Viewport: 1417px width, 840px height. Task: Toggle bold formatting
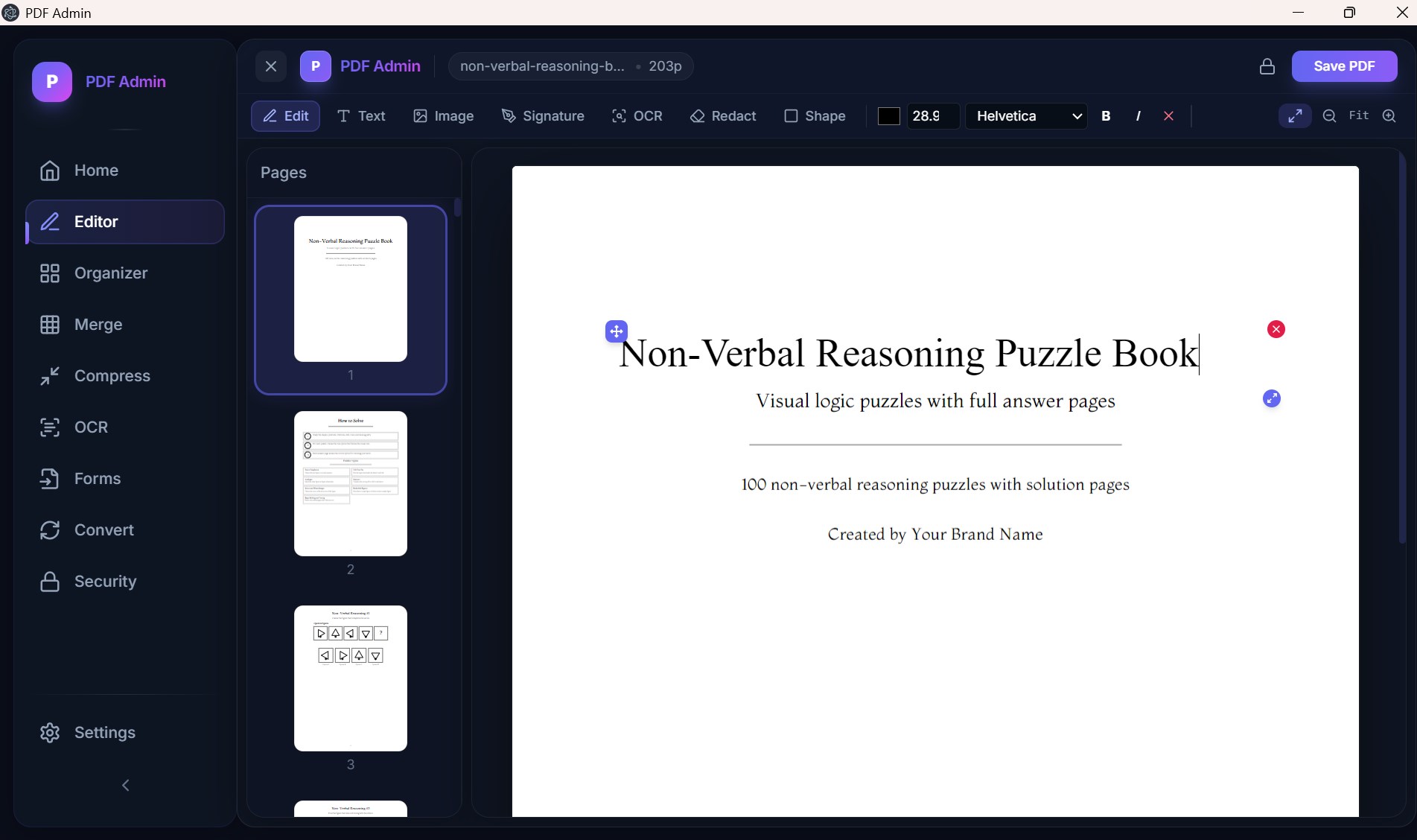1106,116
